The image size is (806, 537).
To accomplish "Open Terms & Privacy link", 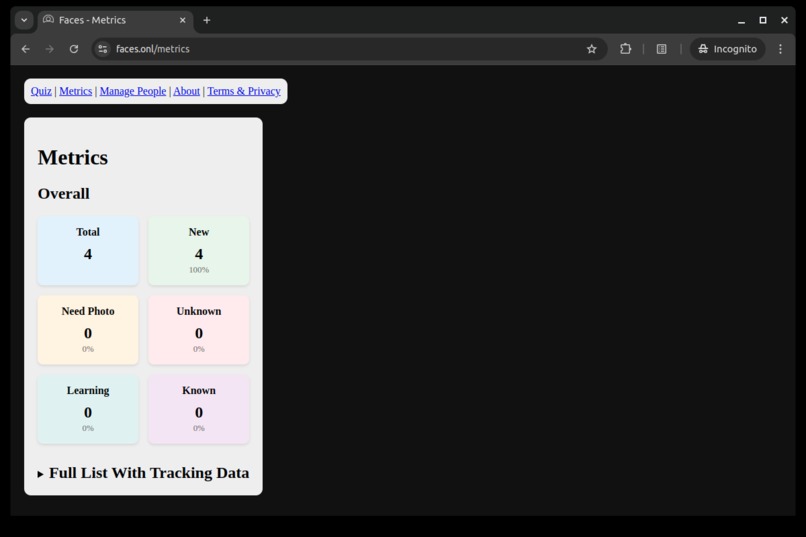I will (x=244, y=91).
